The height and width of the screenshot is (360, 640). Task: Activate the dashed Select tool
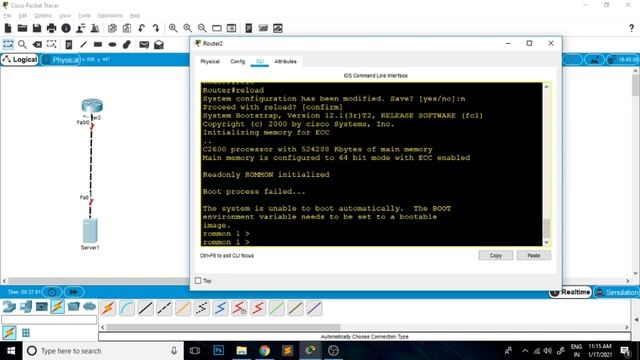tap(8, 44)
